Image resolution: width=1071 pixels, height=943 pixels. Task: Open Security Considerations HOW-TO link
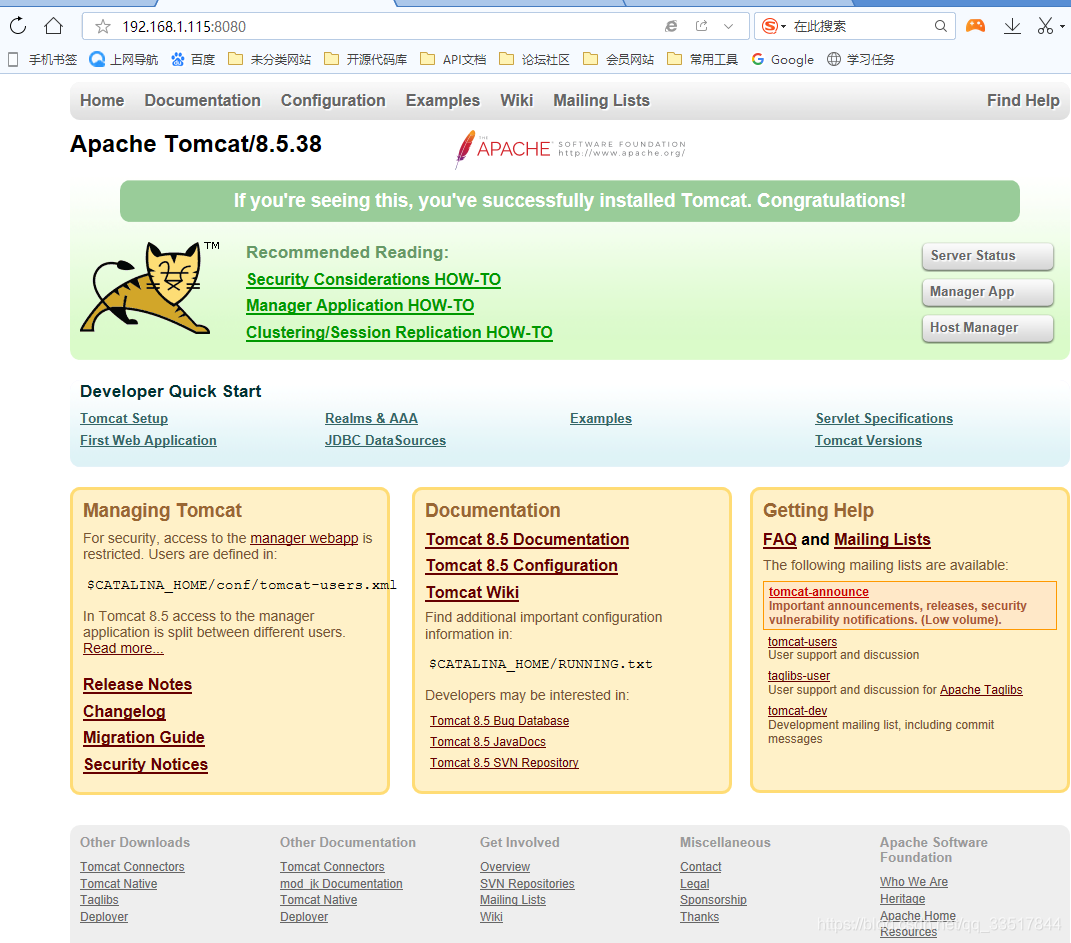[374, 279]
